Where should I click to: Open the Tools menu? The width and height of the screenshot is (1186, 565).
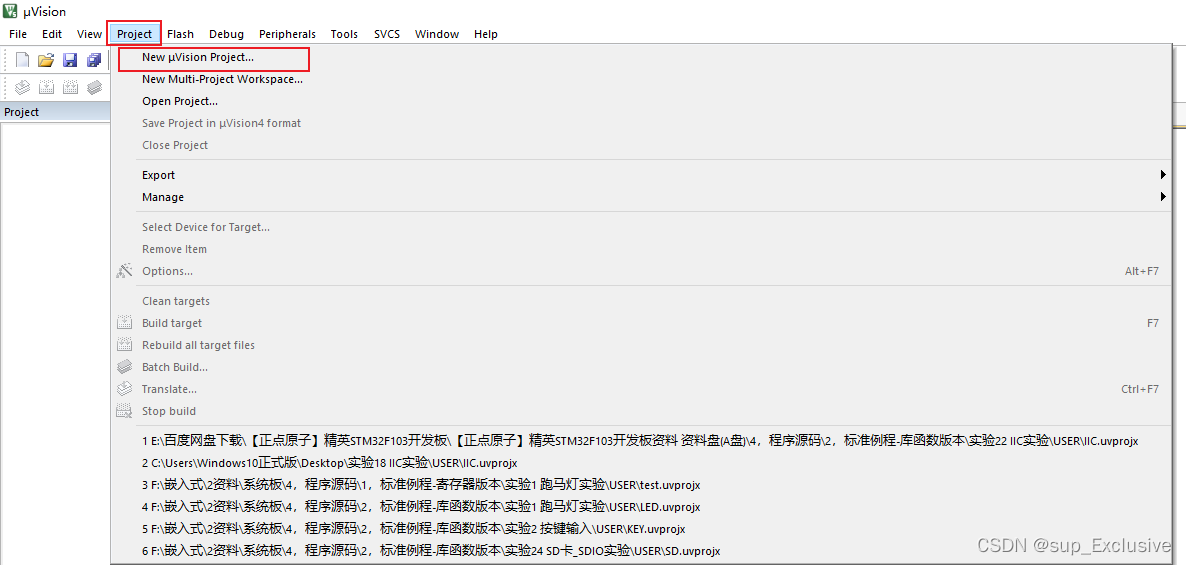coord(344,34)
